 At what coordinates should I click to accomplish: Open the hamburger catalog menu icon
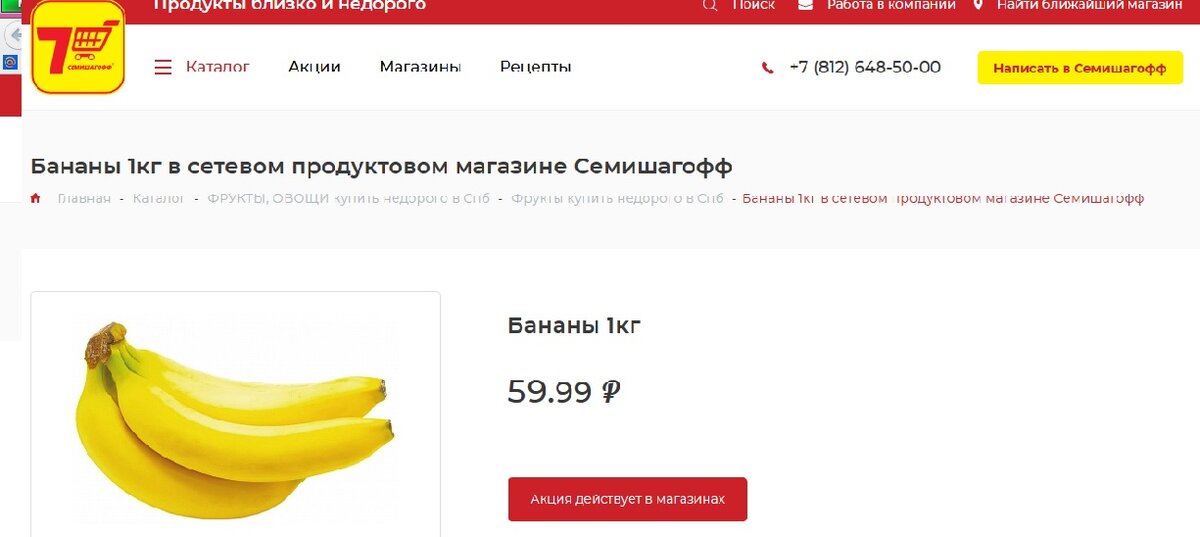163,68
